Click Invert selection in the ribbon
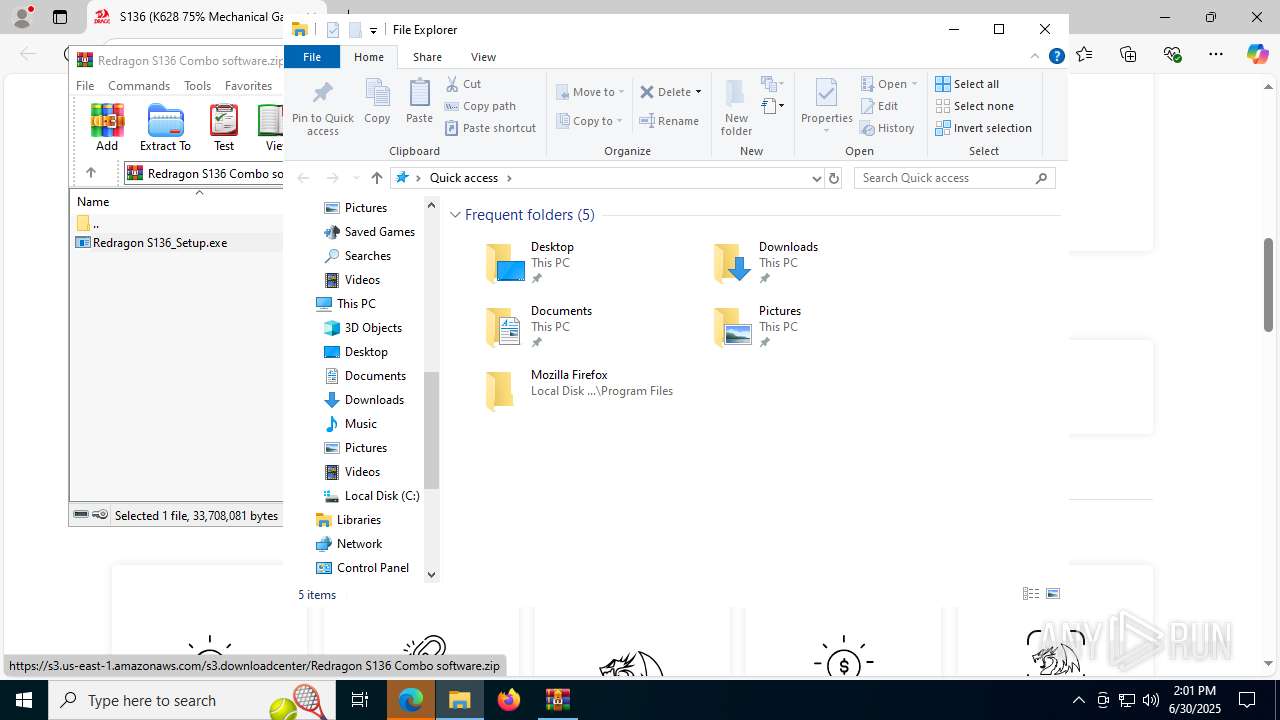 [x=983, y=128]
